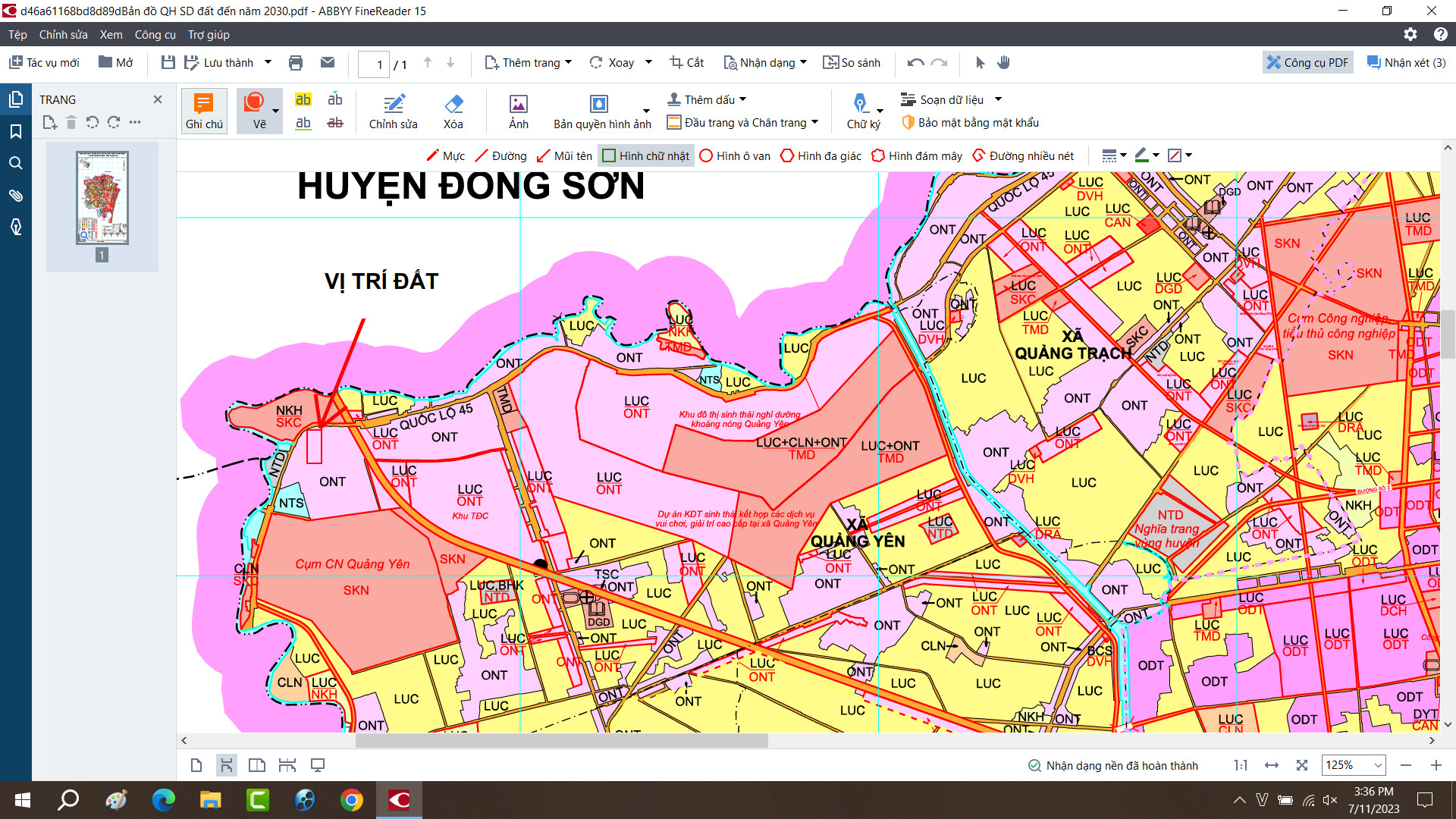Click the So sánh compare button
The height and width of the screenshot is (819, 1456).
pos(852,63)
